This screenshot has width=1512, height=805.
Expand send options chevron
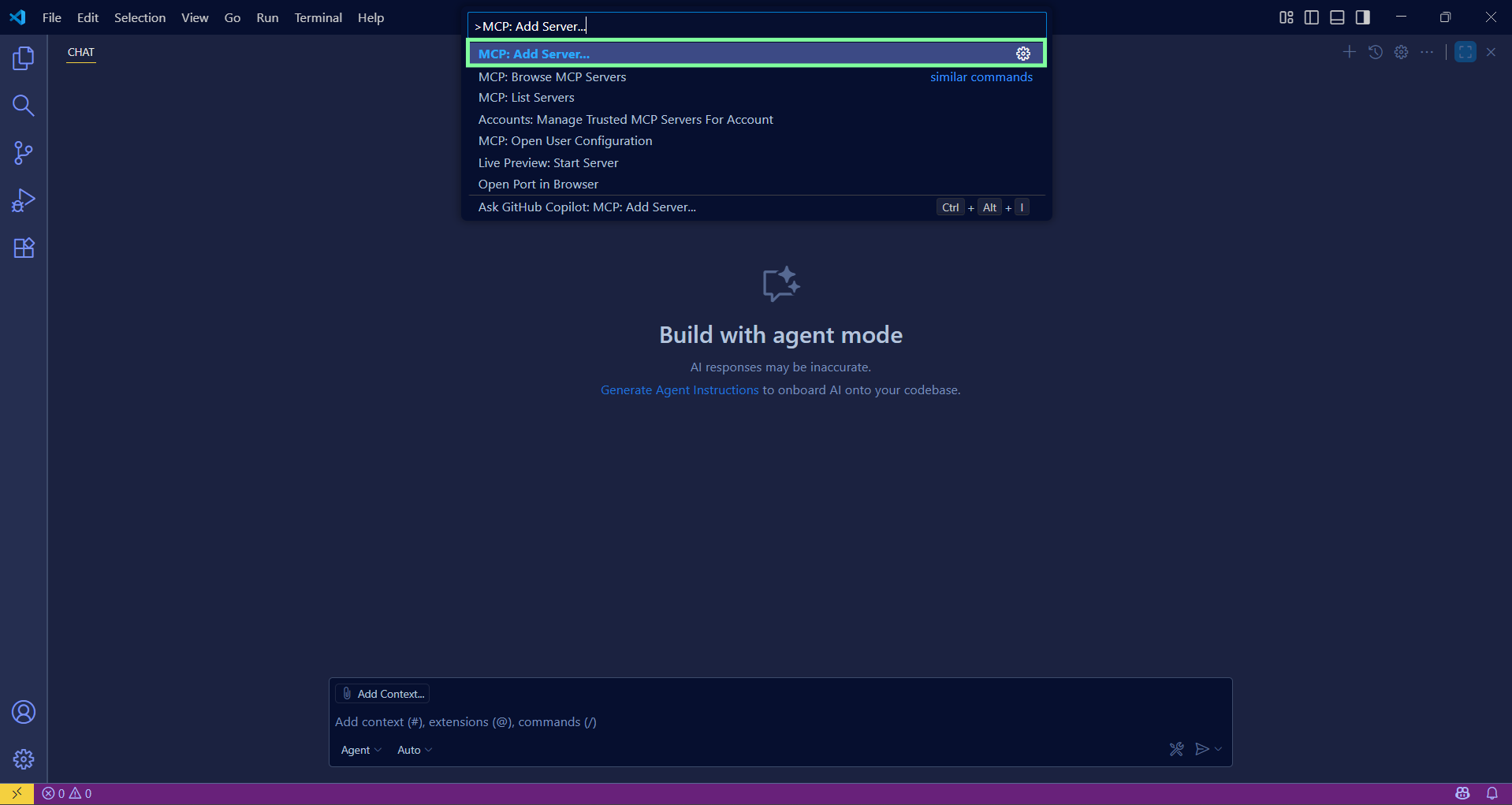1219,749
